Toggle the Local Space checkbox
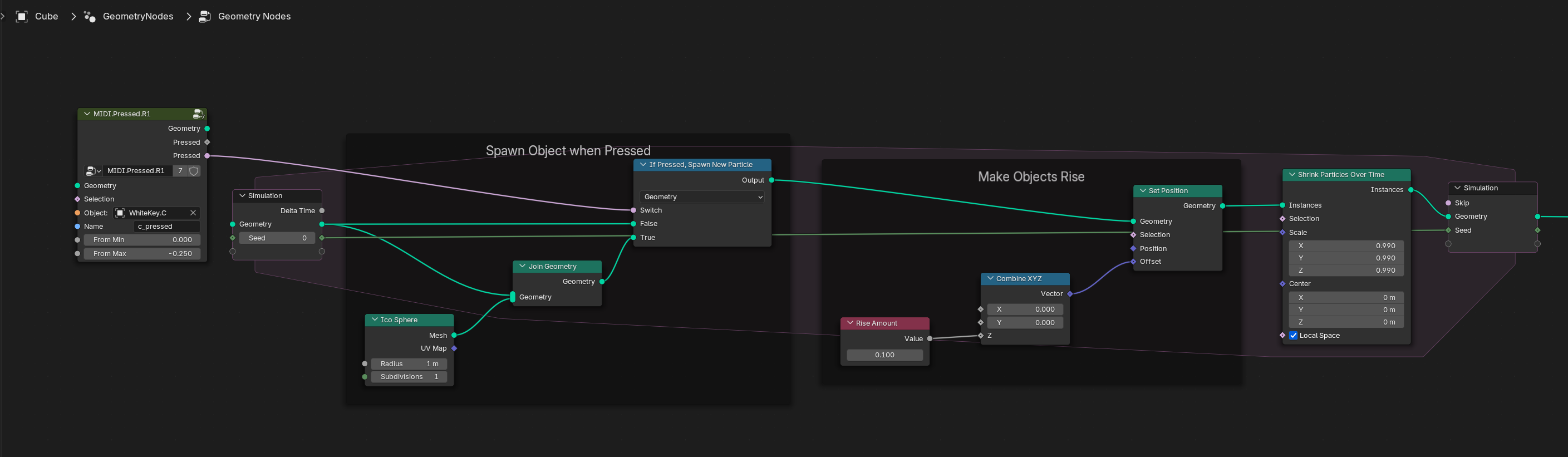 [1293, 336]
